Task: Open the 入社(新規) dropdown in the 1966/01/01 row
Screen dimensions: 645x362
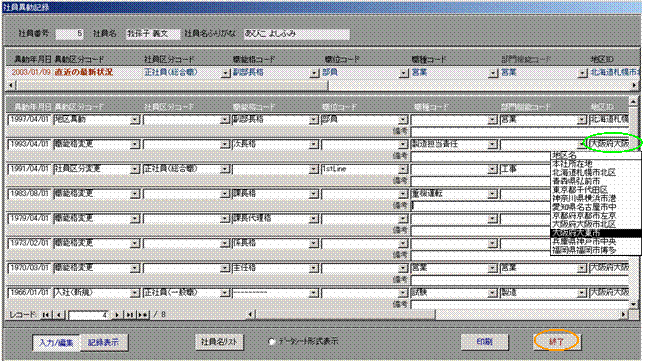Action: click(x=135, y=293)
